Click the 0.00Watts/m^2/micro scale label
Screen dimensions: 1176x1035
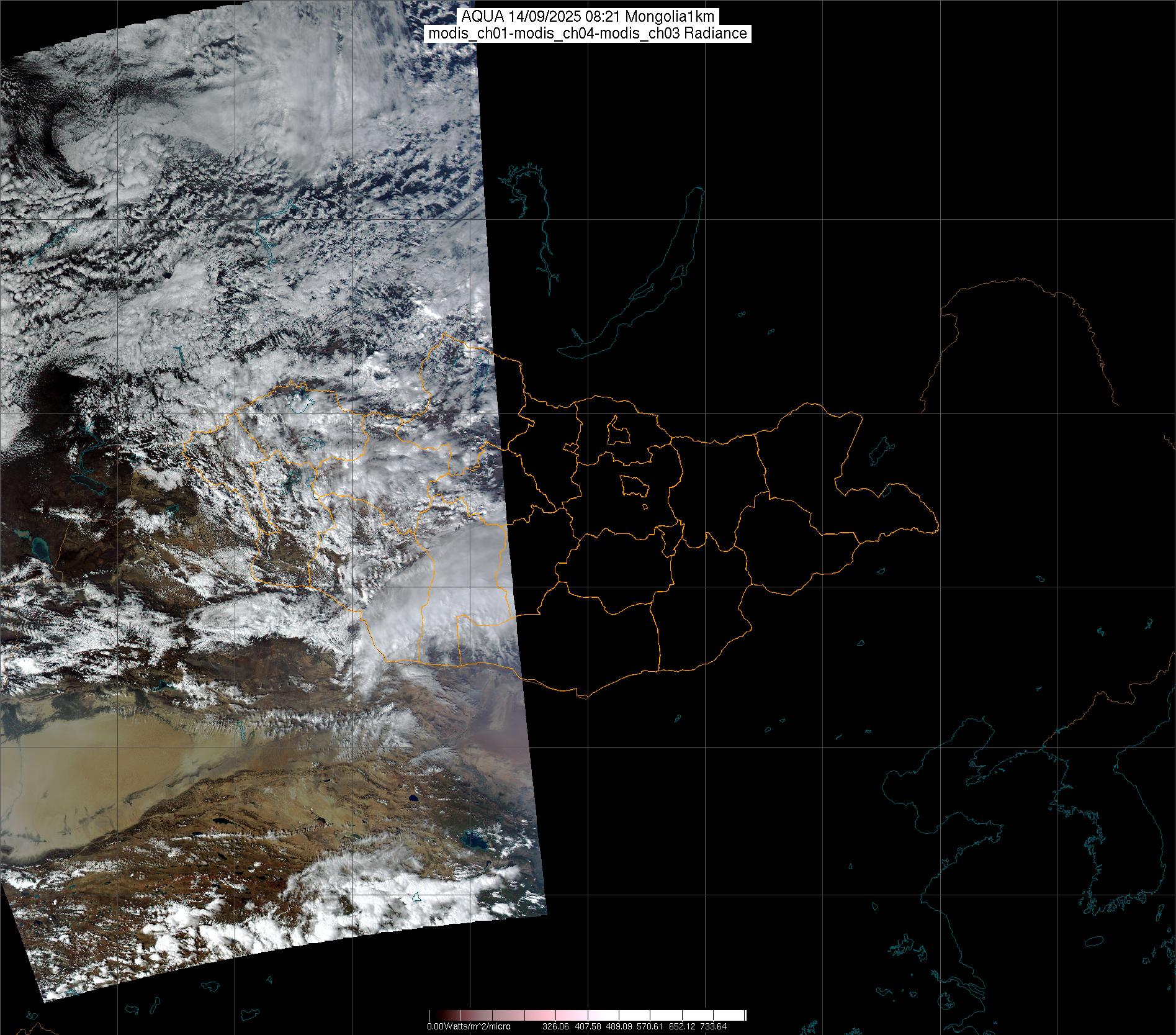pyautogui.click(x=469, y=1026)
